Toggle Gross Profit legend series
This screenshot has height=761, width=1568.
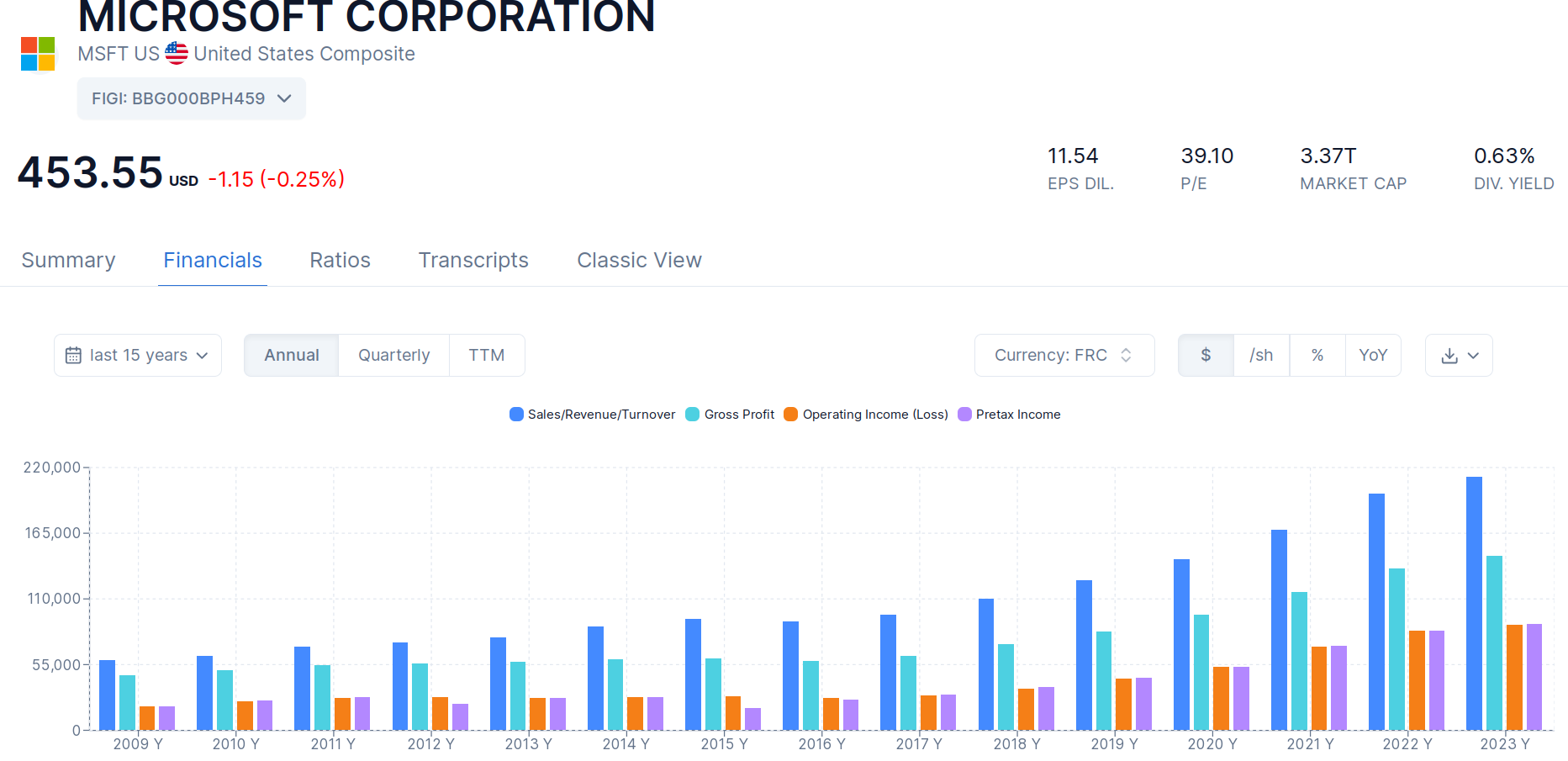[731, 415]
